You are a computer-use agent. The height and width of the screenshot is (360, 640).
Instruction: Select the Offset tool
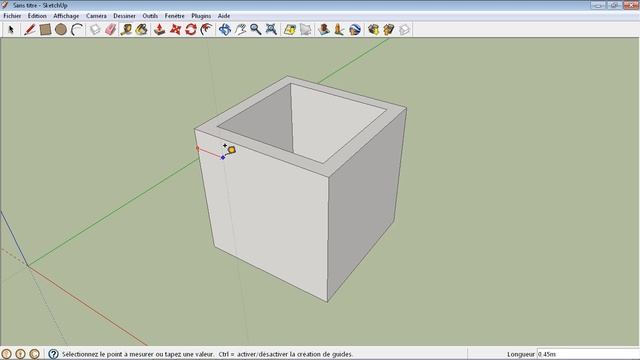207,29
